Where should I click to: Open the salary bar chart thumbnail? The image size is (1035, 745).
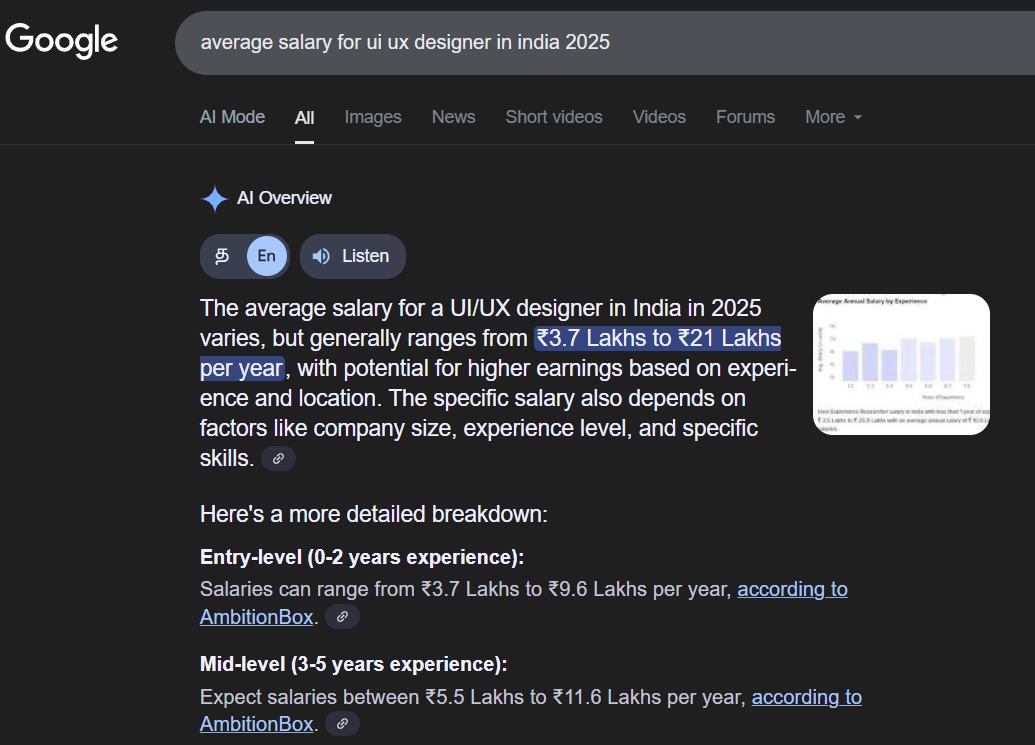click(899, 363)
